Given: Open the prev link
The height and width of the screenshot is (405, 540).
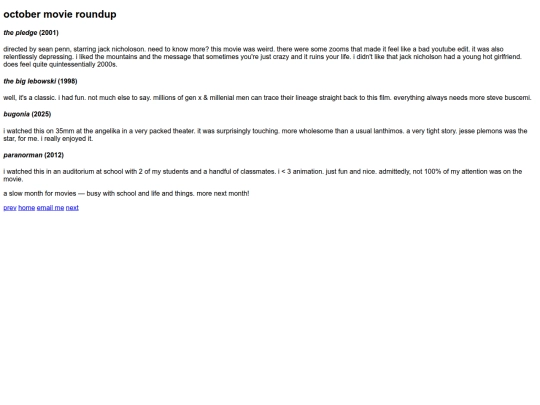Looking at the screenshot, I should pyautogui.click(x=10, y=208).
